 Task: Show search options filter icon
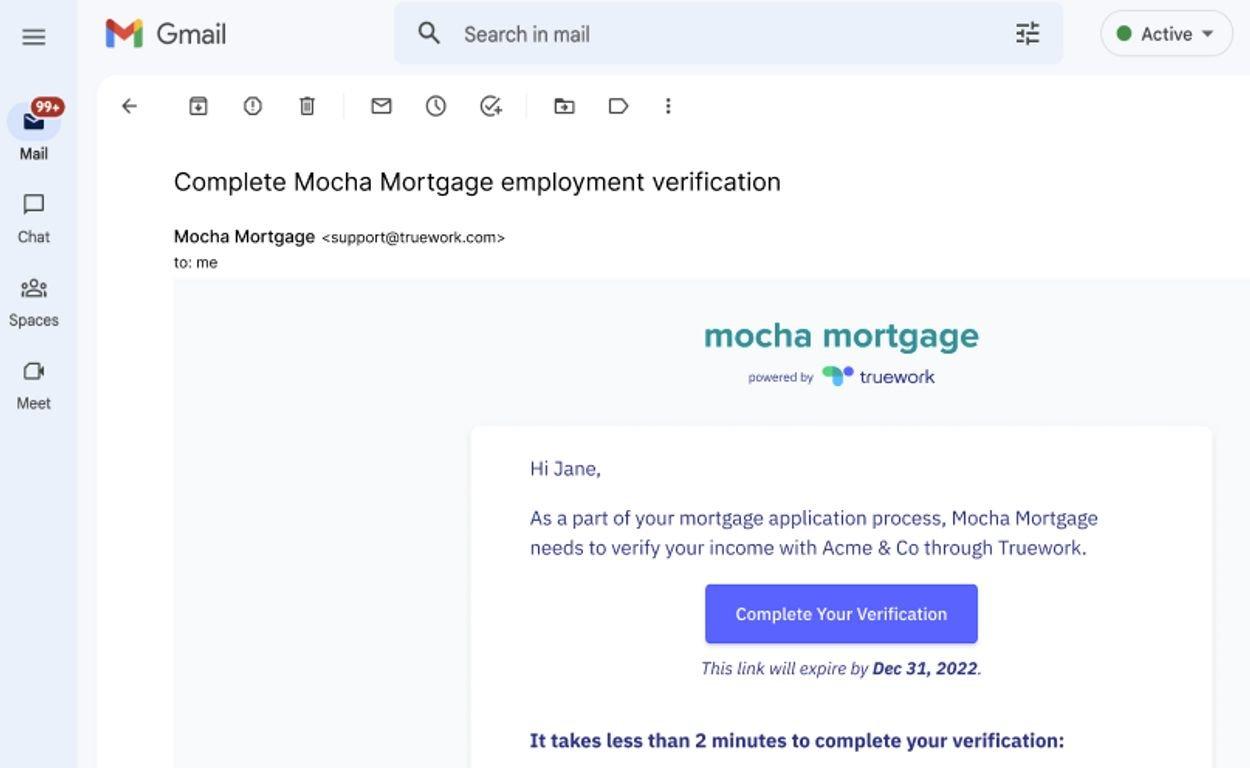click(1028, 34)
